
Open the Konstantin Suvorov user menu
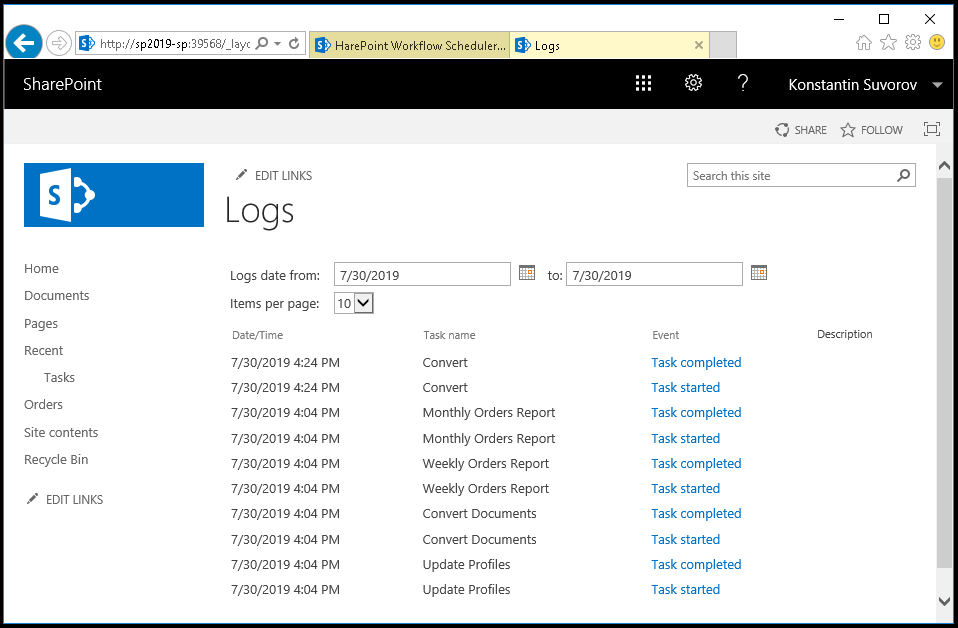pyautogui.click(x=865, y=84)
